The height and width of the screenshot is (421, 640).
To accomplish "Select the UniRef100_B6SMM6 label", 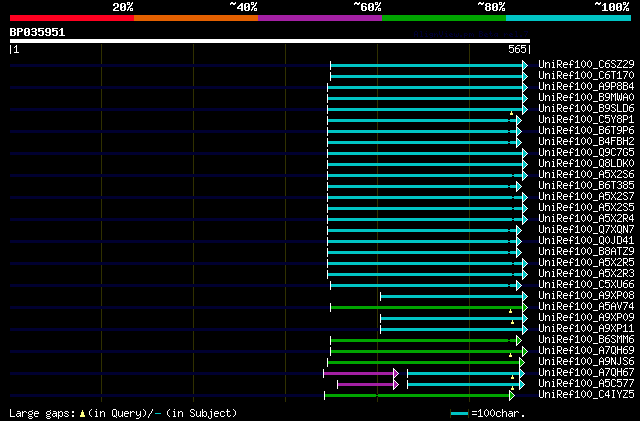I will (586, 340).
